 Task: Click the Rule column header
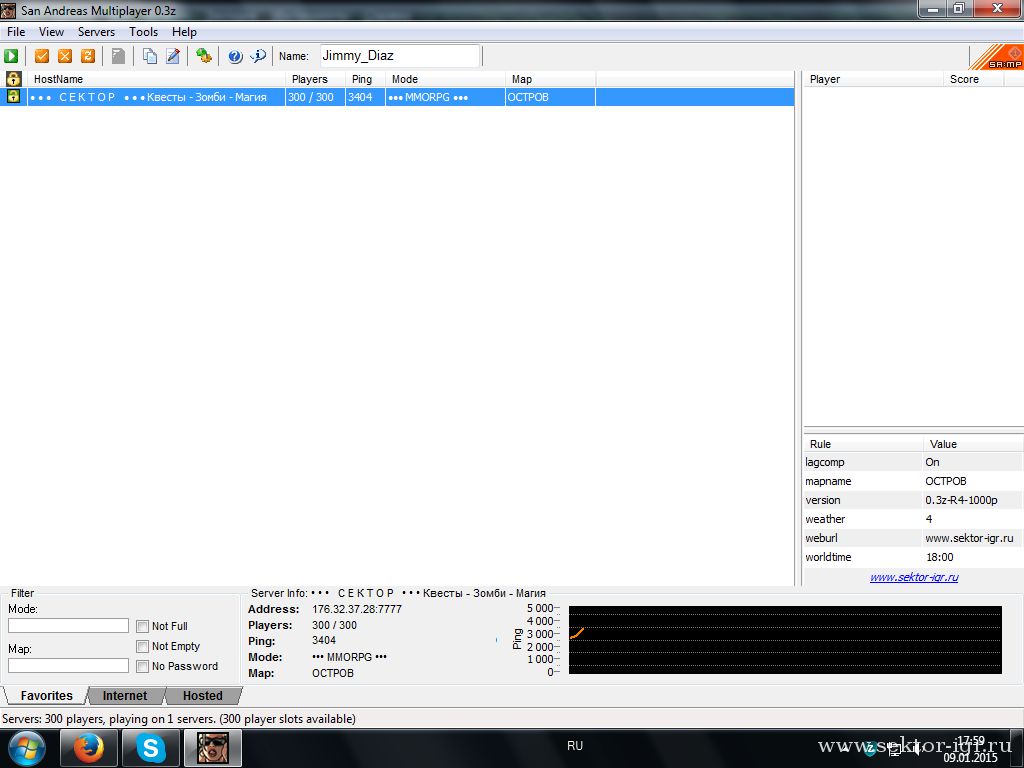[863, 444]
